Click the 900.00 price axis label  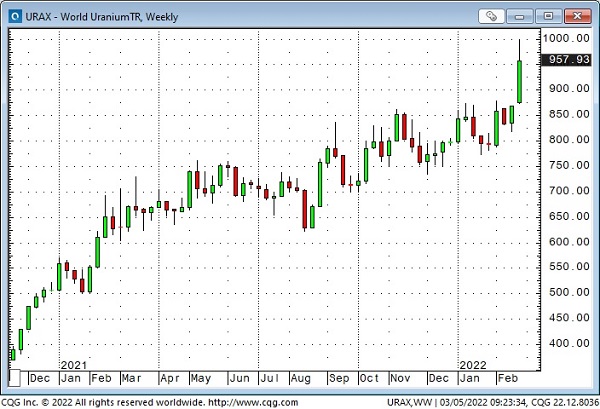tap(569, 88)
